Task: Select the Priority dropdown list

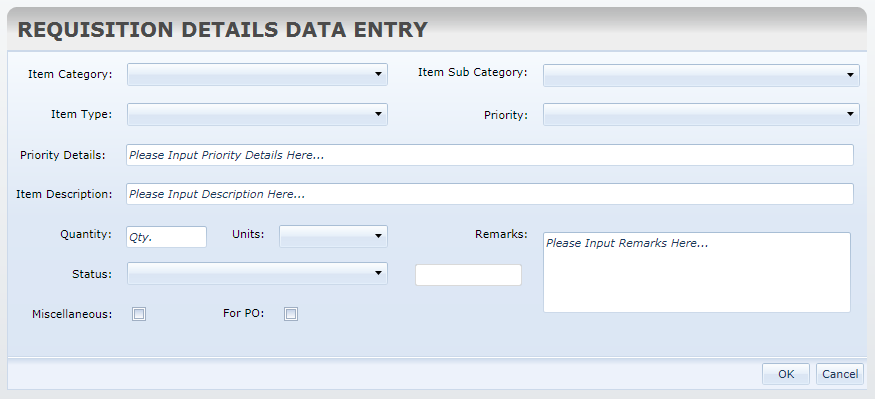Action: (x=701, y=114)
